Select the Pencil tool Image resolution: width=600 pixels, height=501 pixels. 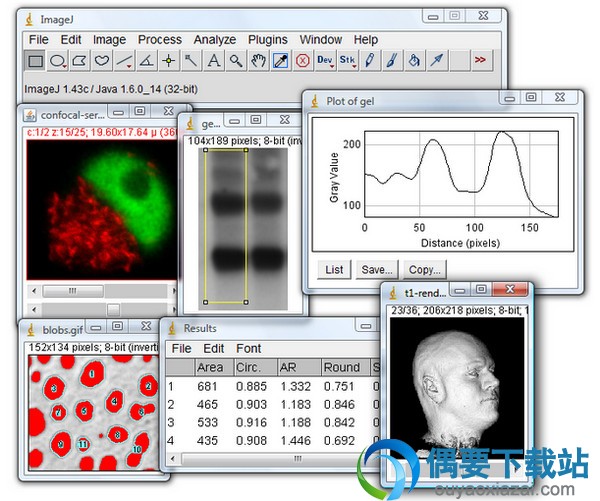pyautogui.click(x=370, y=60)
